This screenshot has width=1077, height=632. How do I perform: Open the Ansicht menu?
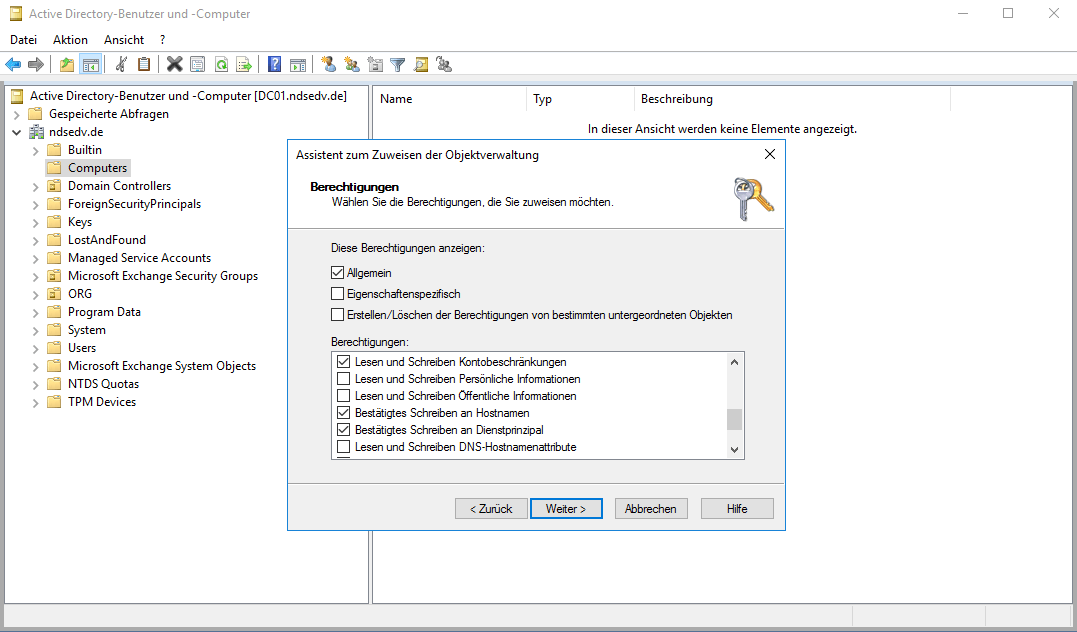coord(124,40)
